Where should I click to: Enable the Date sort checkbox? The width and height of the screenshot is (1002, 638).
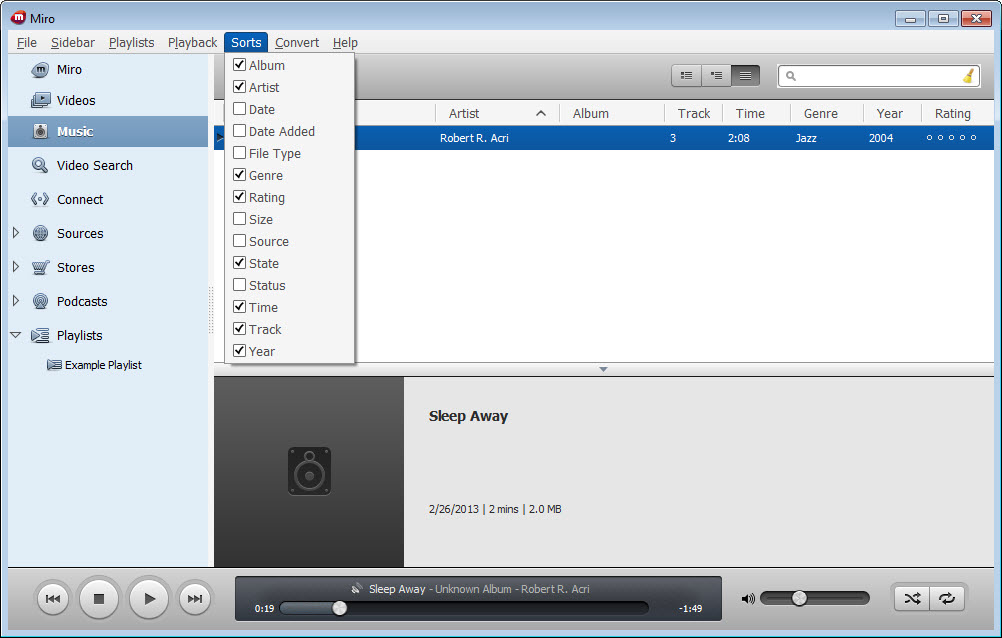240,109
